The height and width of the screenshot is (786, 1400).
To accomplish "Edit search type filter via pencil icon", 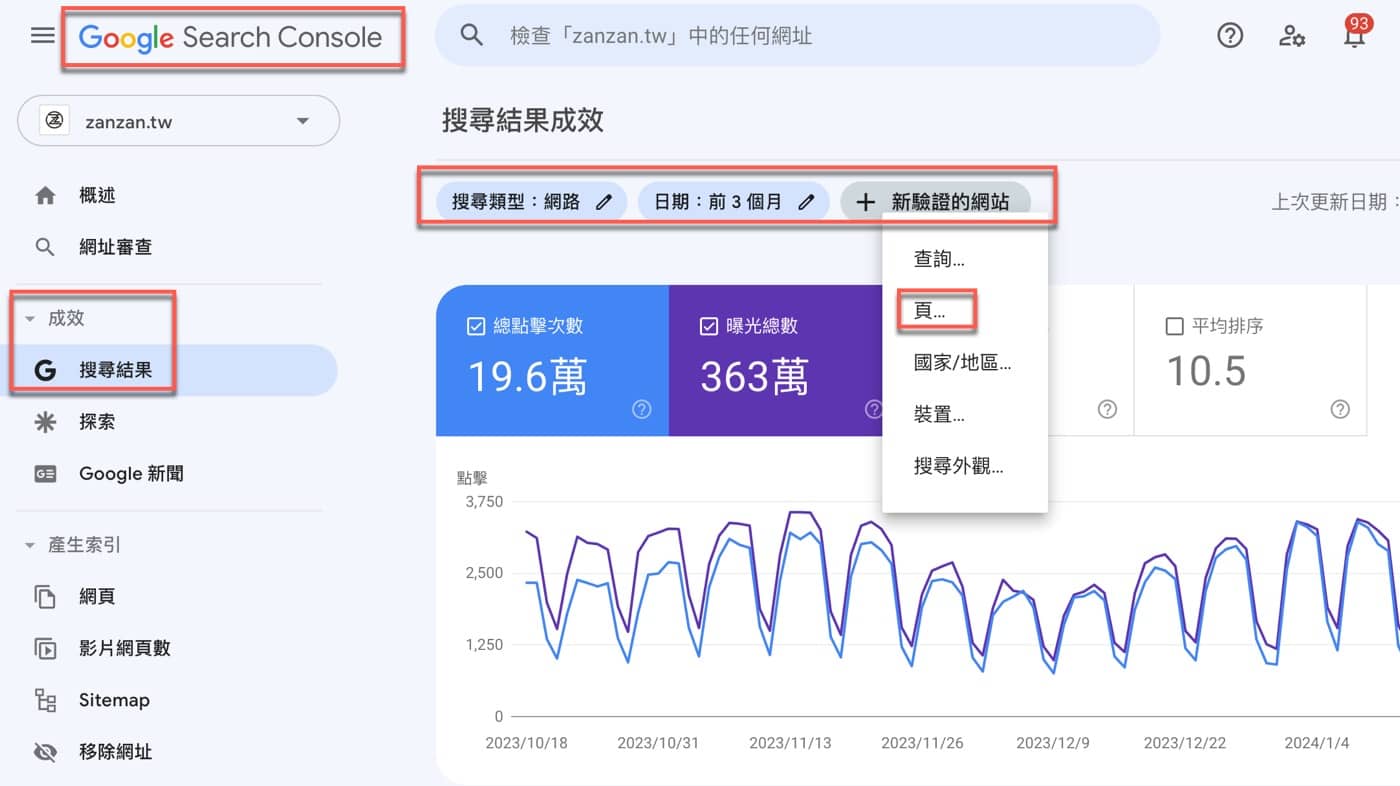I will pos(604,202).
